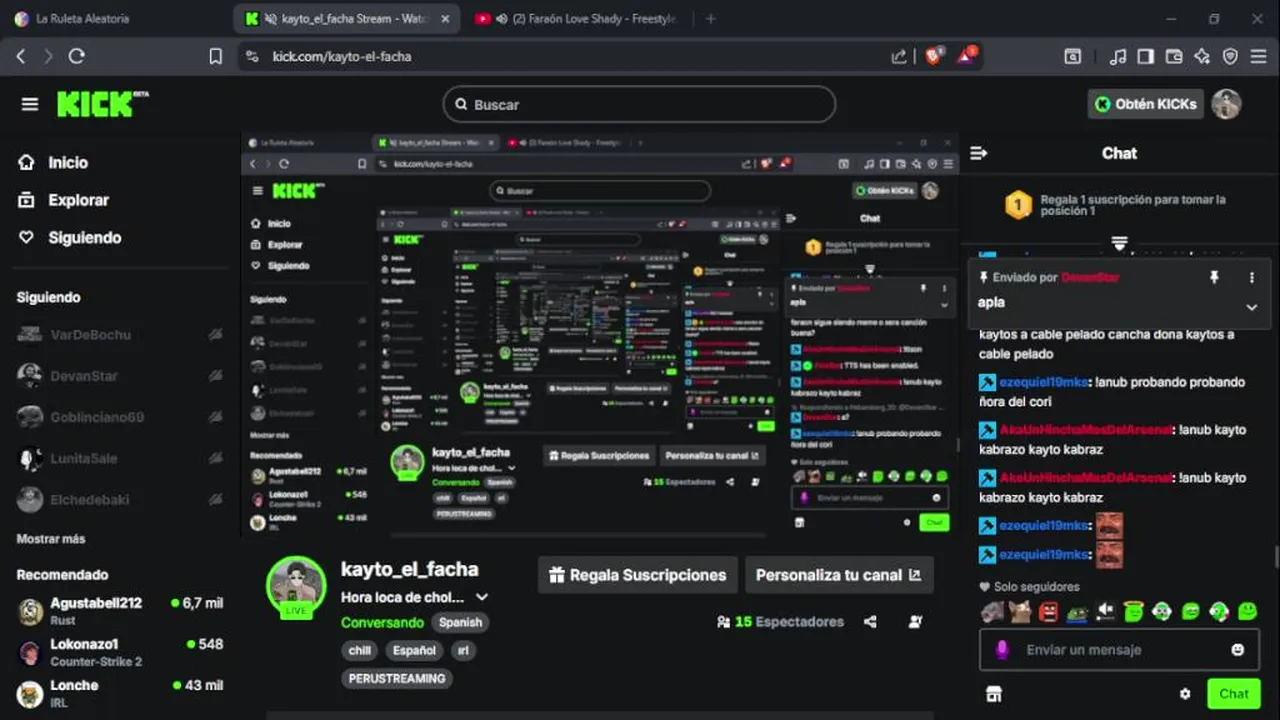1280x720 pixels.
Task: Click Personaliza tu canal button
Action: [839, 575]
